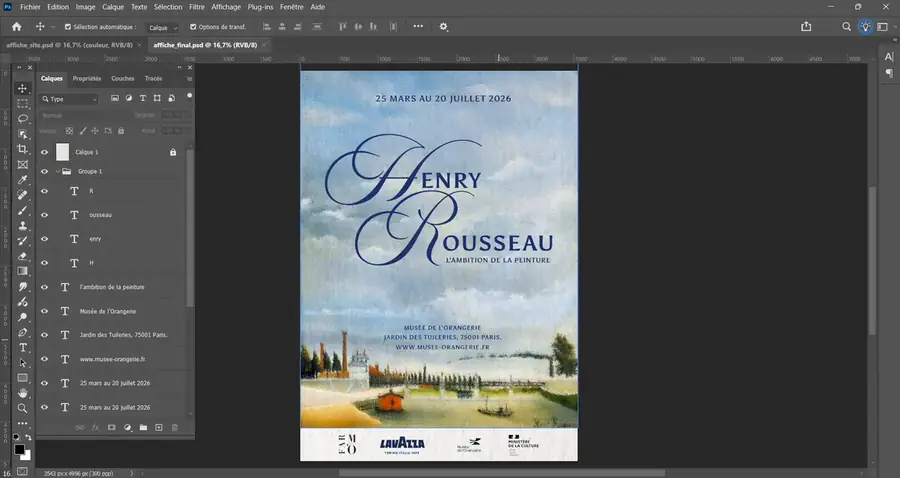The image size is (900, 478).
Task: Select the Horizontal Type tool
Action: 22,347
